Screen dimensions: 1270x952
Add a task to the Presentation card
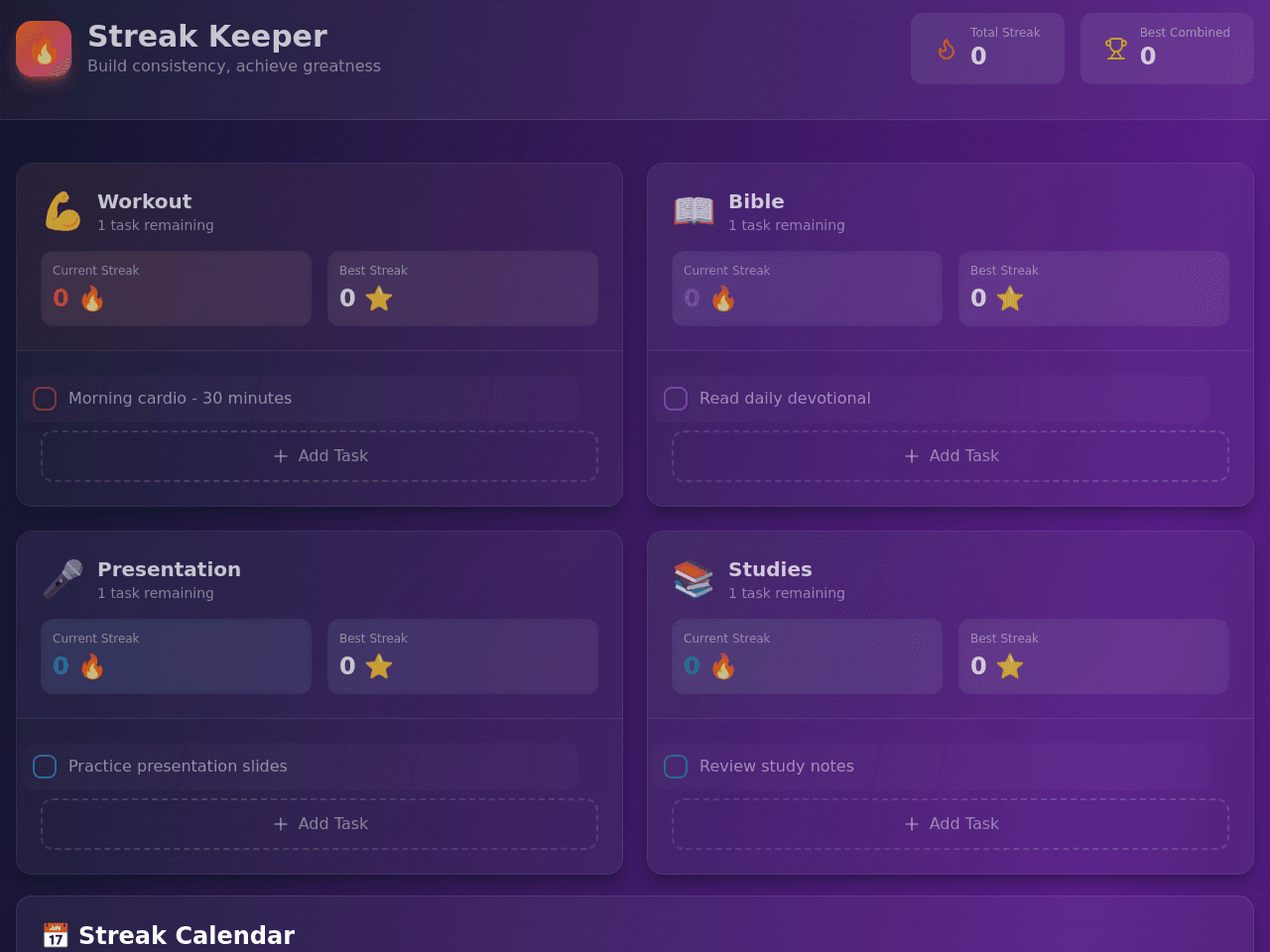[319, 824]
